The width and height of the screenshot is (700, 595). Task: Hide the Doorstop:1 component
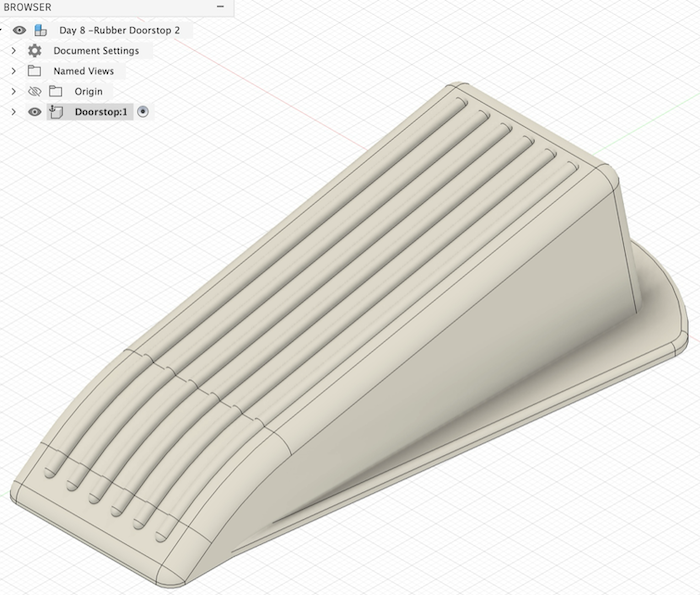click(x=34, y=112)
